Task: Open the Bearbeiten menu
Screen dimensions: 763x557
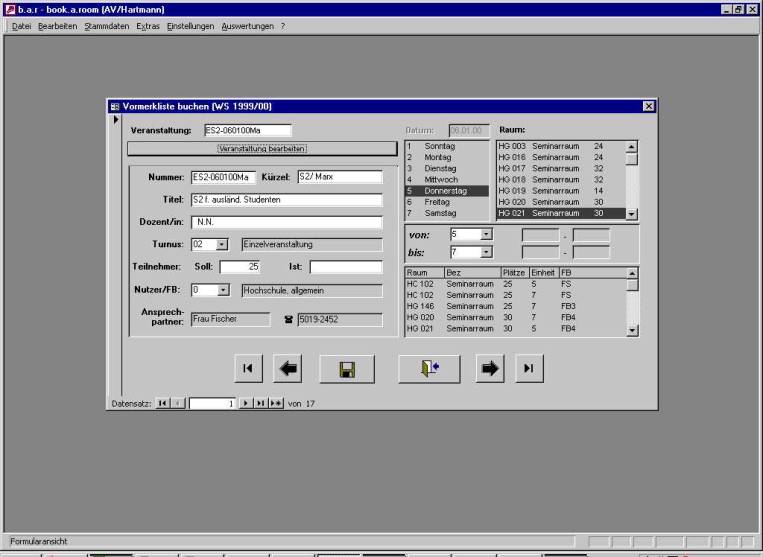Action: 57,26
